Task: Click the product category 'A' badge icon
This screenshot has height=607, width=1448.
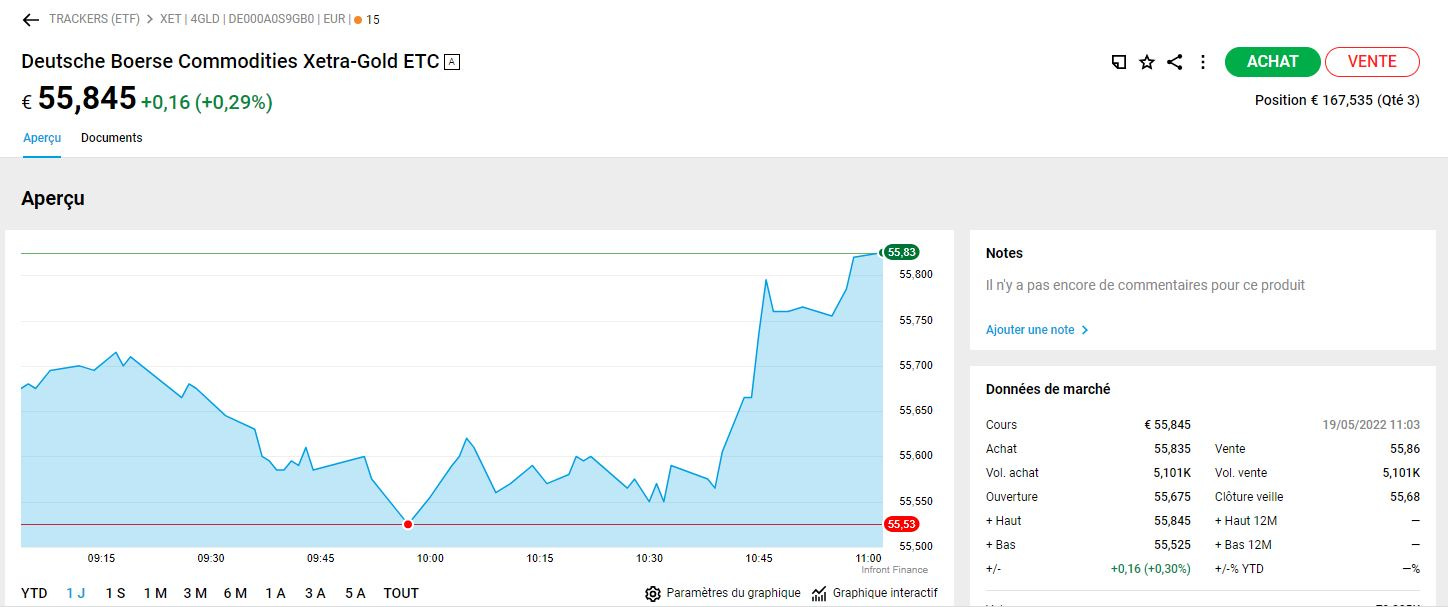Action: pos(452,62)
